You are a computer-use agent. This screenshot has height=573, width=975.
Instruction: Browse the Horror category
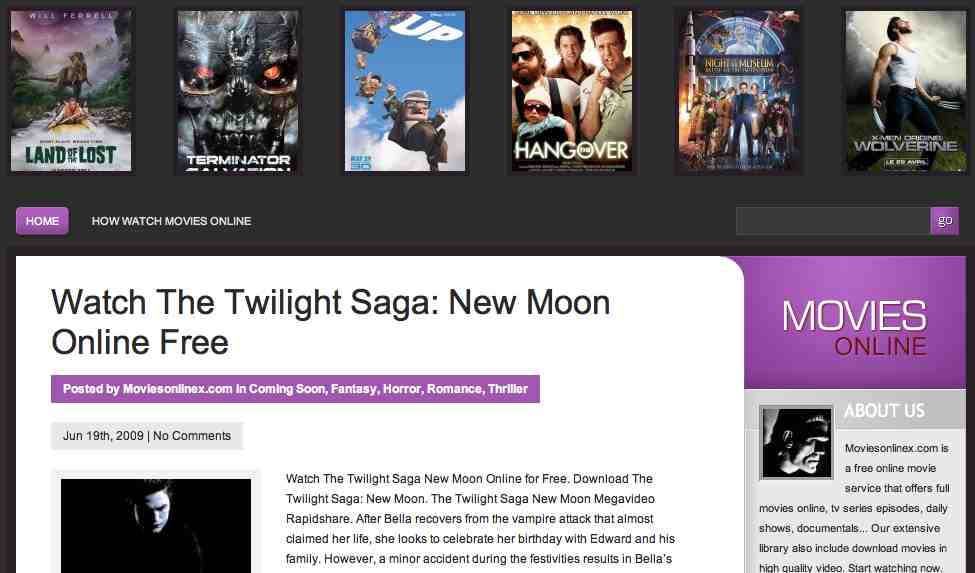(x=402, y=389)
